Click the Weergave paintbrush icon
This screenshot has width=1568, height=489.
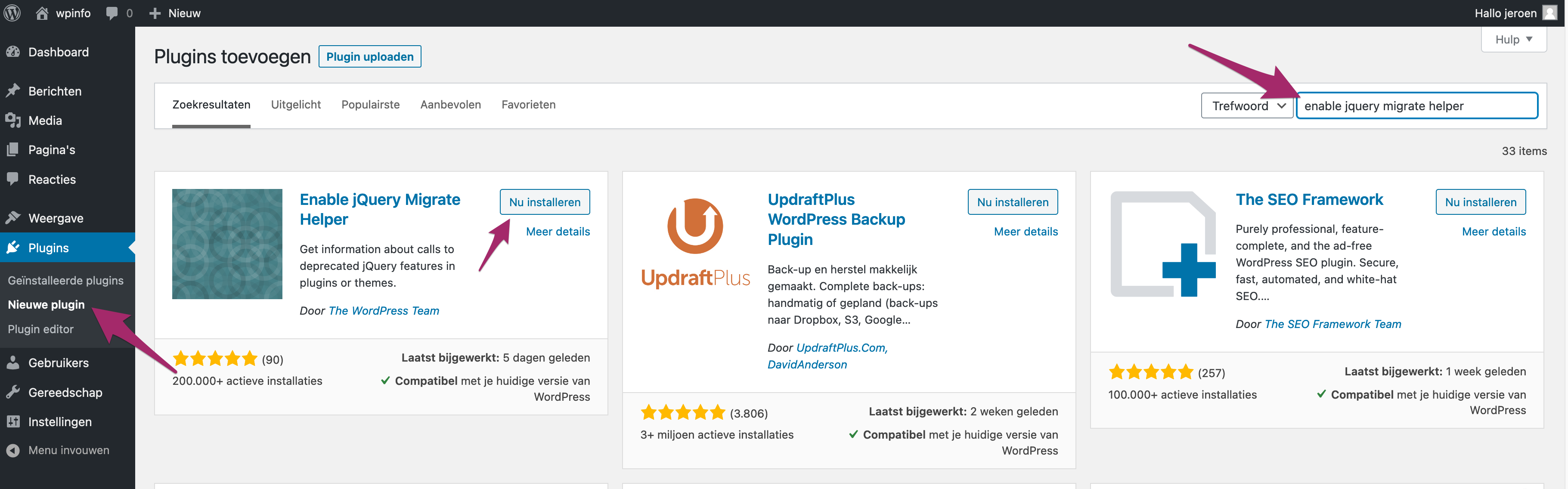pos(13,218)
